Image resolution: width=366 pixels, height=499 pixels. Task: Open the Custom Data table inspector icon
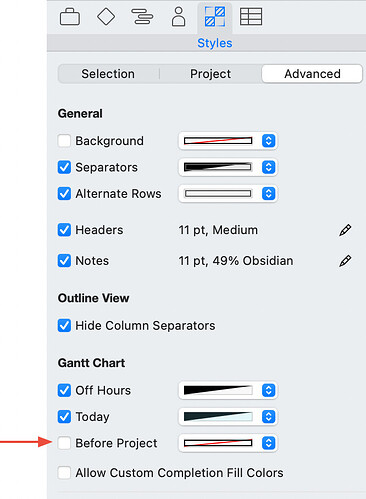(x=251, y=17)
